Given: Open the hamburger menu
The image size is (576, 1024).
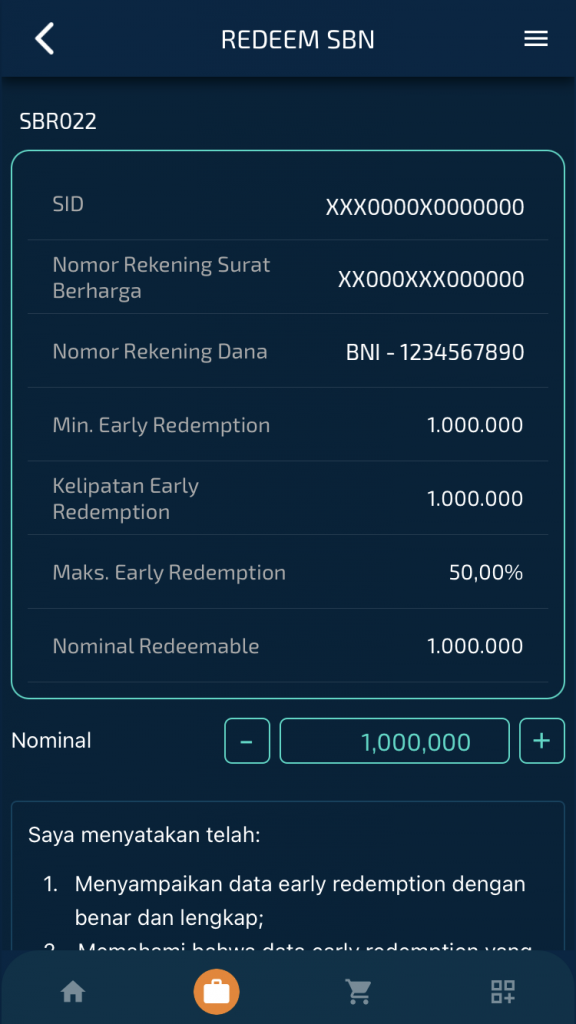Looking at the screenshot, I should [536, 39].
